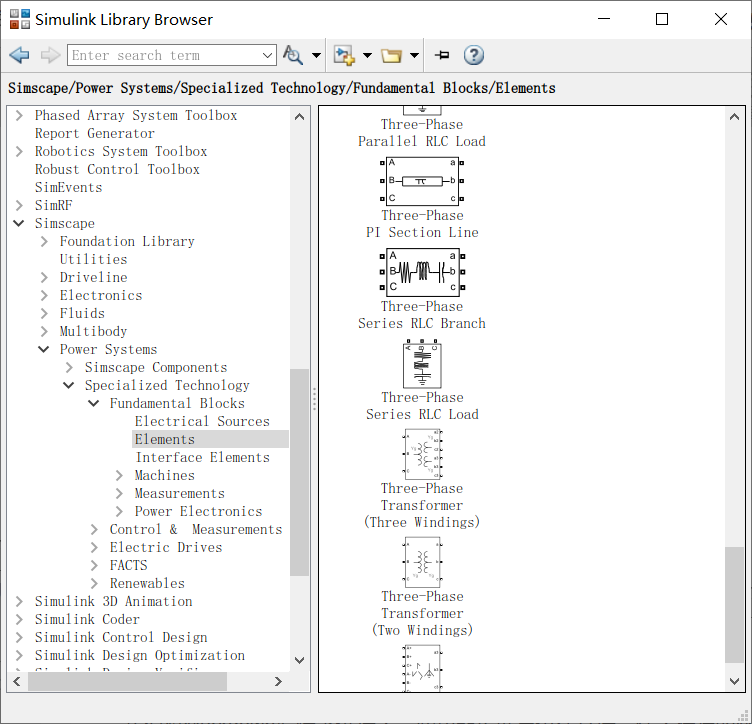Viewport: 752px width, 724px height.
Task: Select the Three-Phase Series RLC Branch block
Action: 423,272
